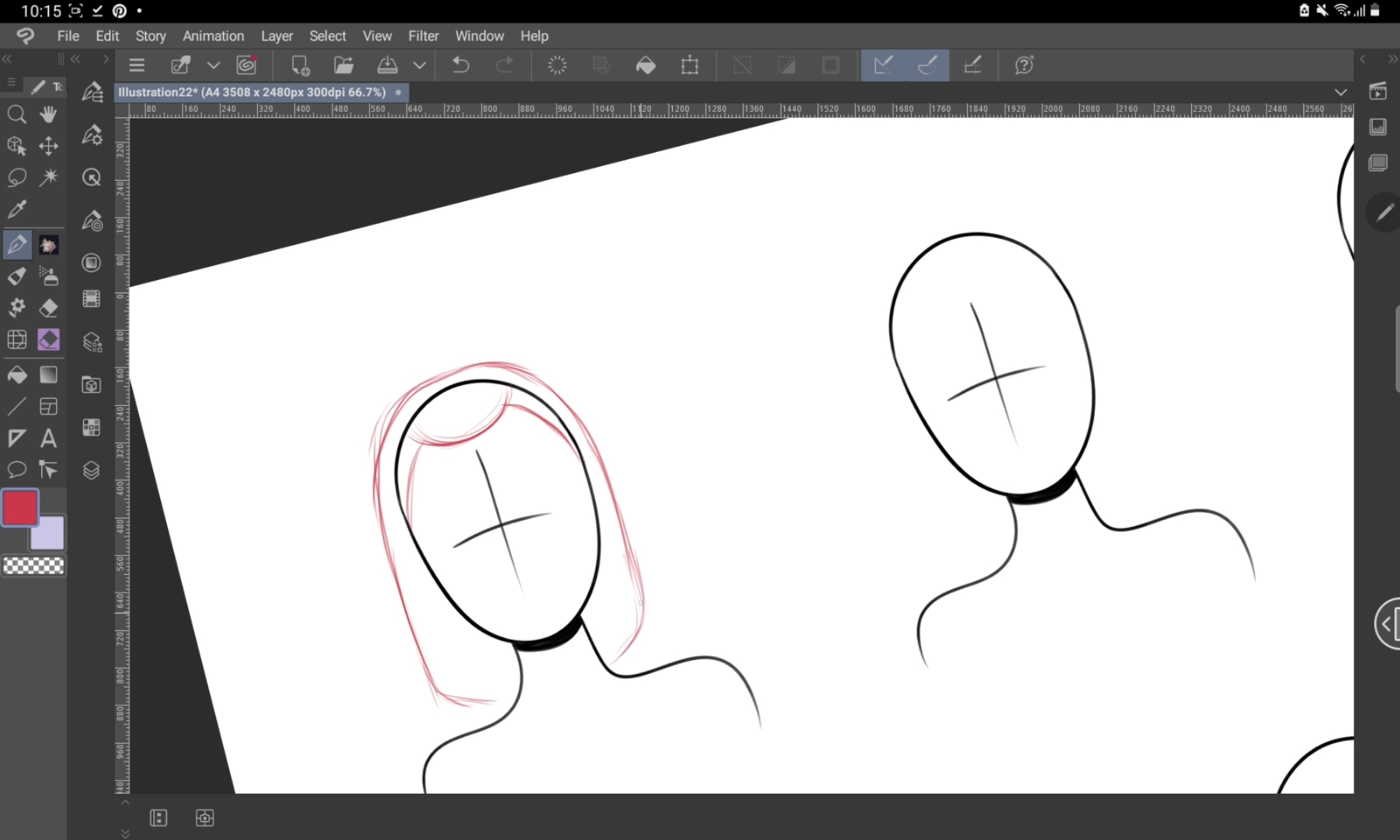Select the red main drawing color swatch
The image size is (1400, 840).
[x=20, y=508]
